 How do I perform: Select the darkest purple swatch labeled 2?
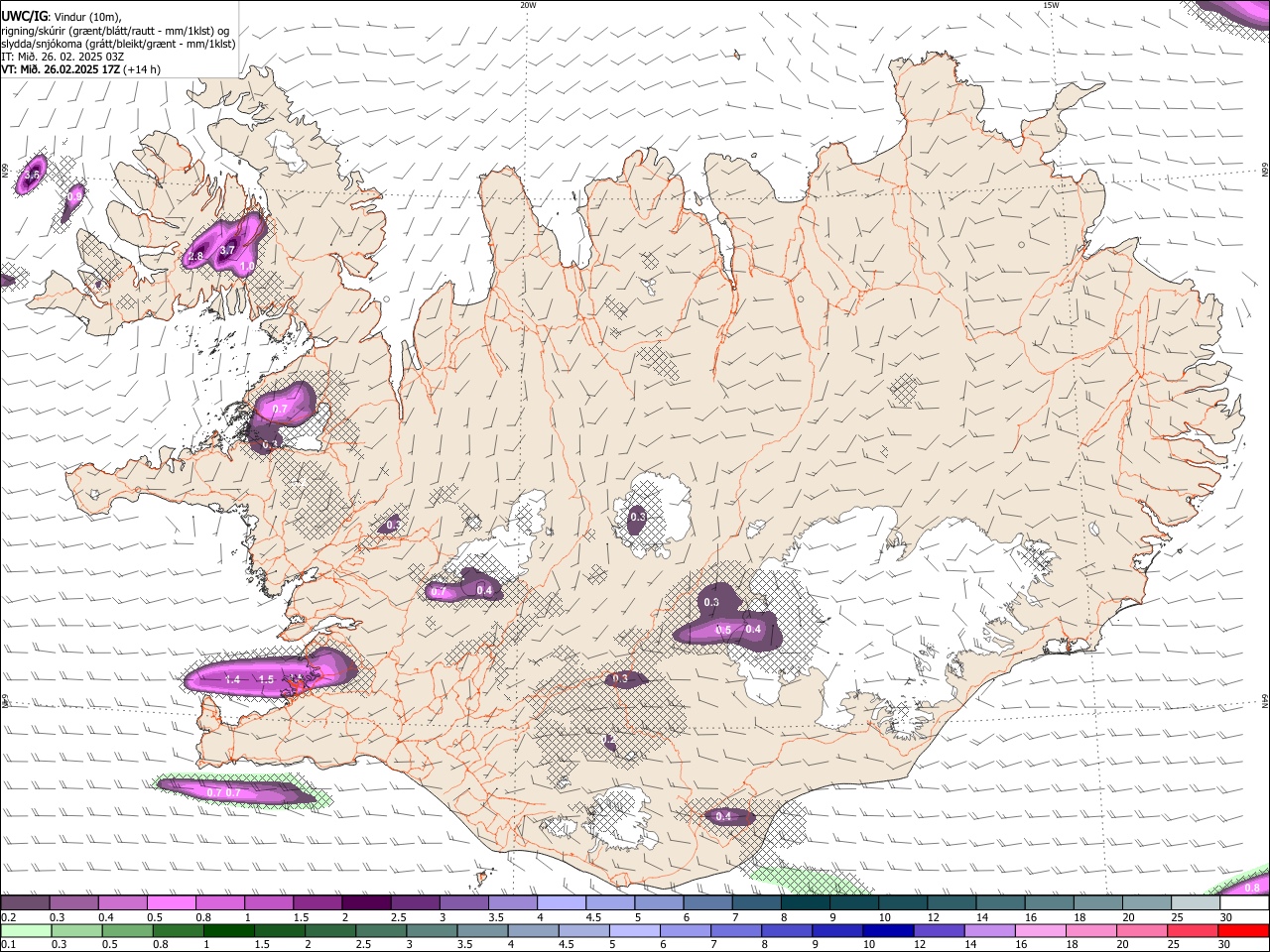click(x=366, y=902)
